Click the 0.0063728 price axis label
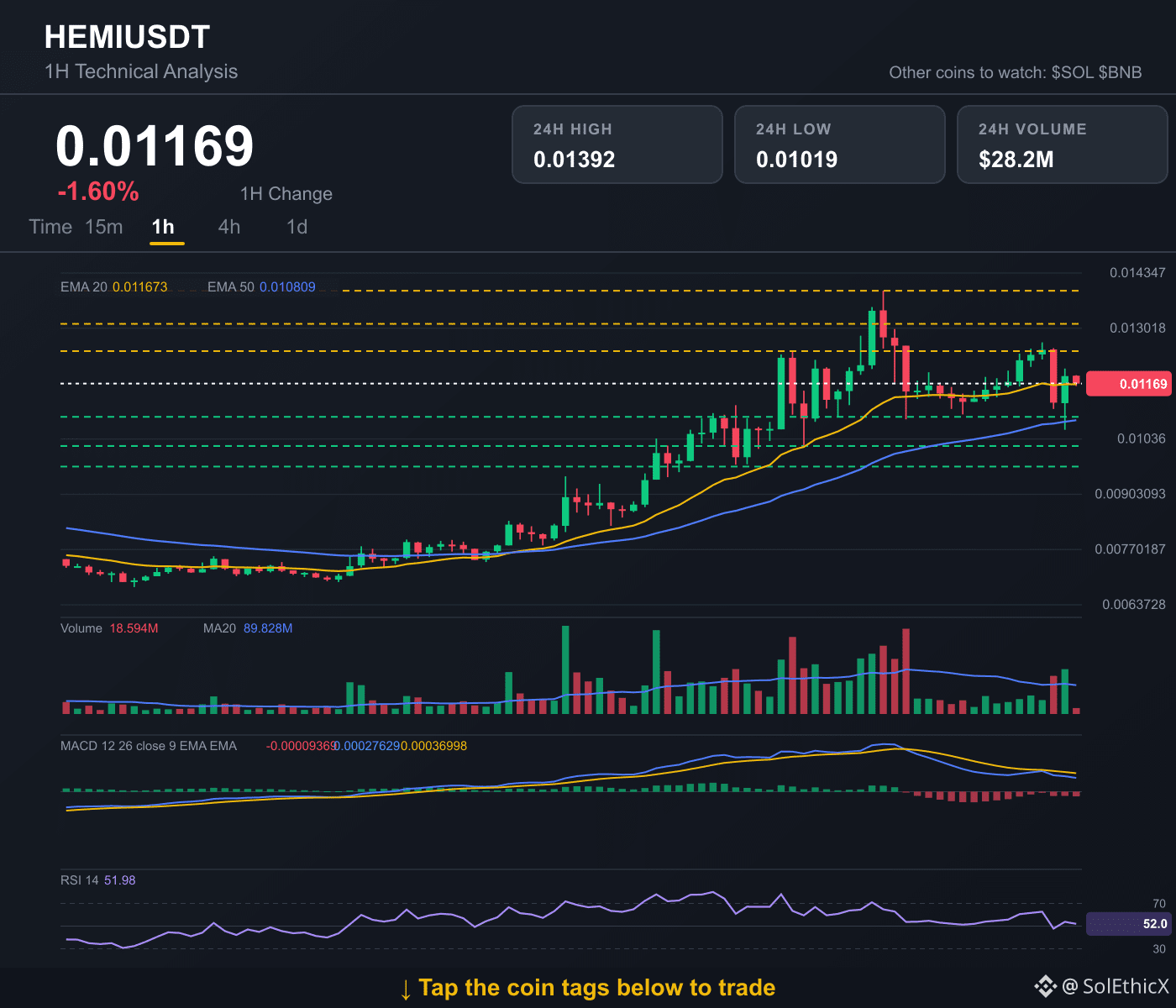The width and height of the screenshot is (1176, 1008). 1134,605
